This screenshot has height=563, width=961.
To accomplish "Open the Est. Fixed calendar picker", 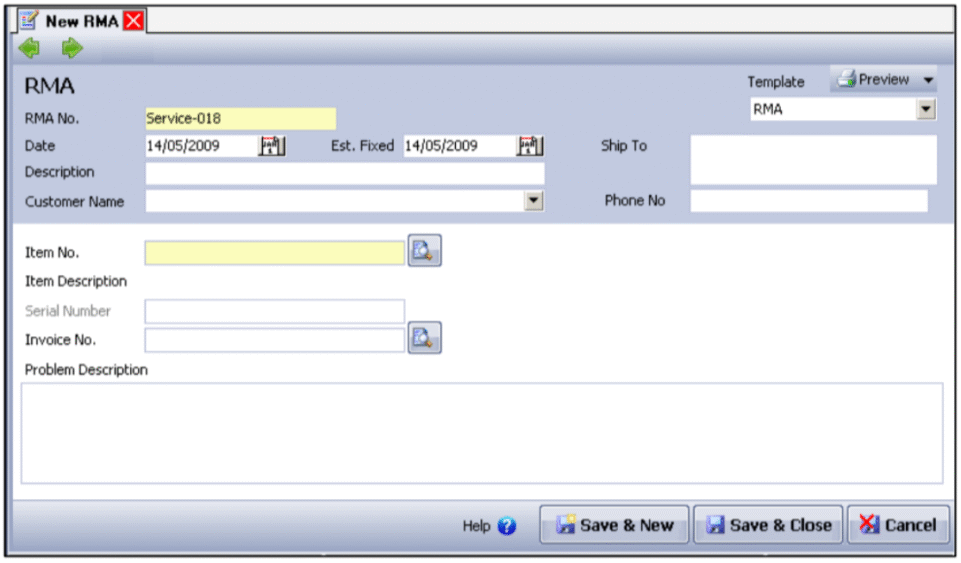I will pos(530,146).
